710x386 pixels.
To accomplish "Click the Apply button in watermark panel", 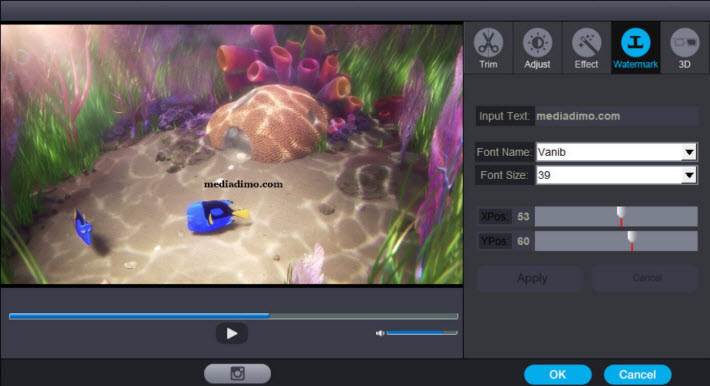I will (530, 278).
